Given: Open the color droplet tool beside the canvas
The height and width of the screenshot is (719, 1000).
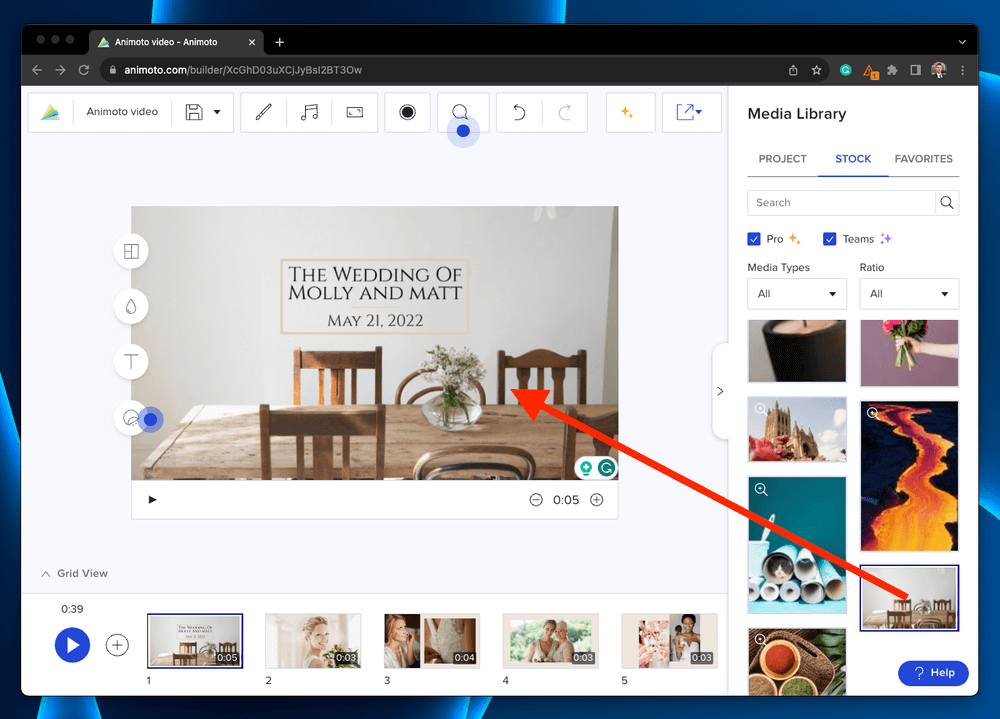Looking at the screenshot, I should tap(131, 307).
